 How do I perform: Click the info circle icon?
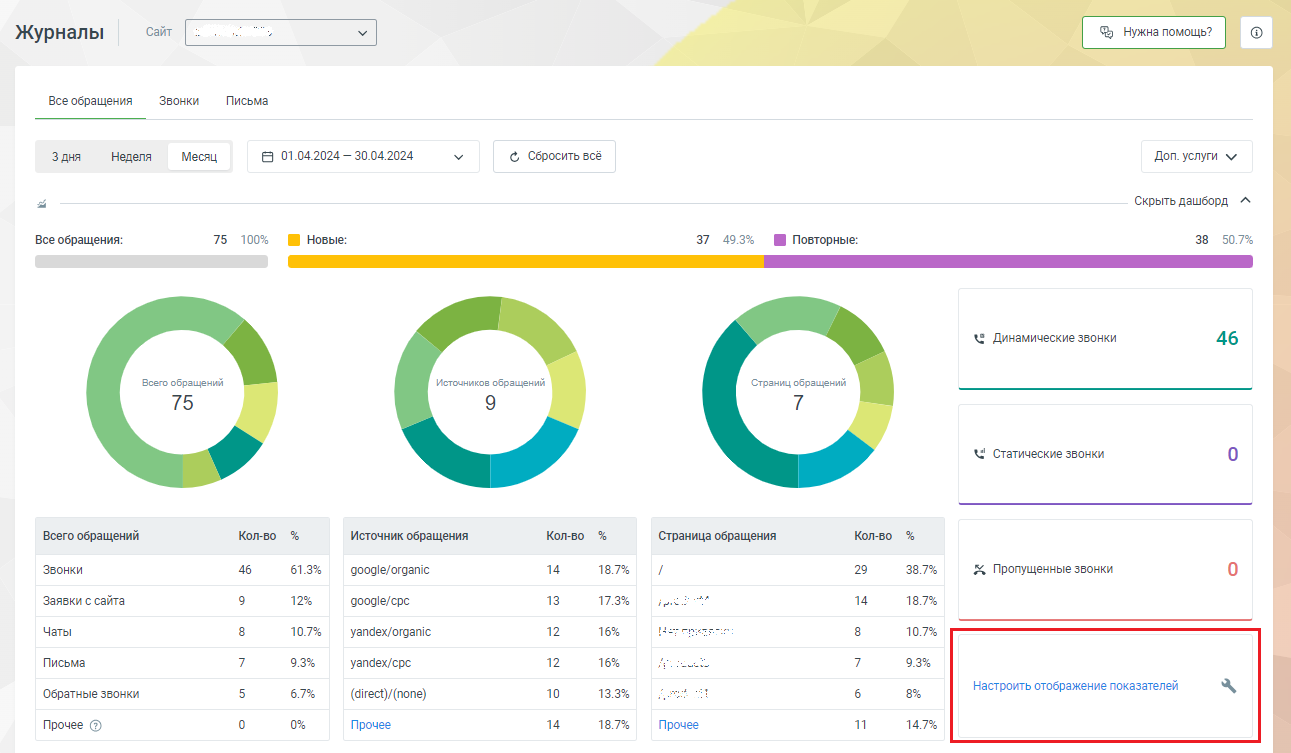(x=1256, y=33)
